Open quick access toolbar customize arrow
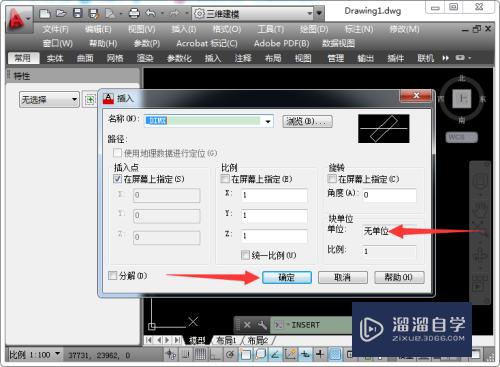Image resolution: width=500 pixels, height=367 pixels. (x=319, y=14)
